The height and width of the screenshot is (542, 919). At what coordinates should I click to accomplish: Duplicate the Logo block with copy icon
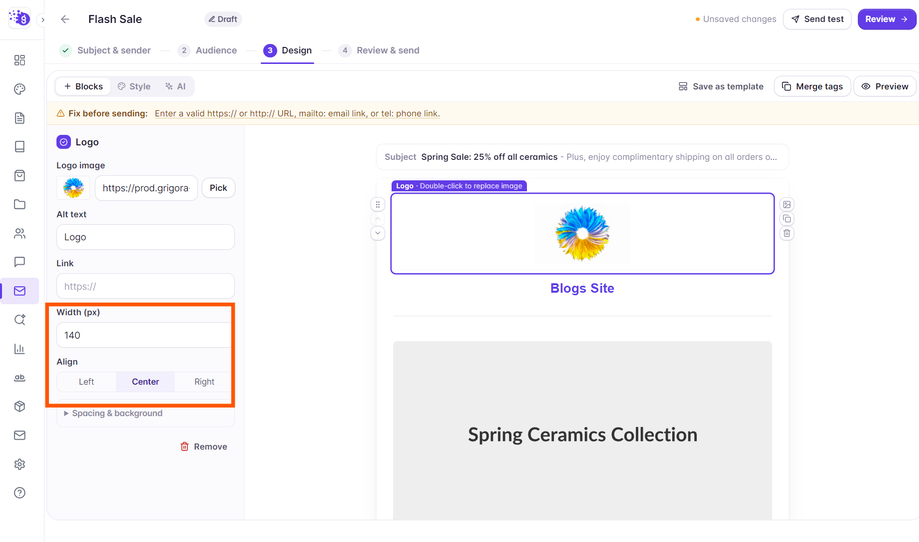point(787,219)
